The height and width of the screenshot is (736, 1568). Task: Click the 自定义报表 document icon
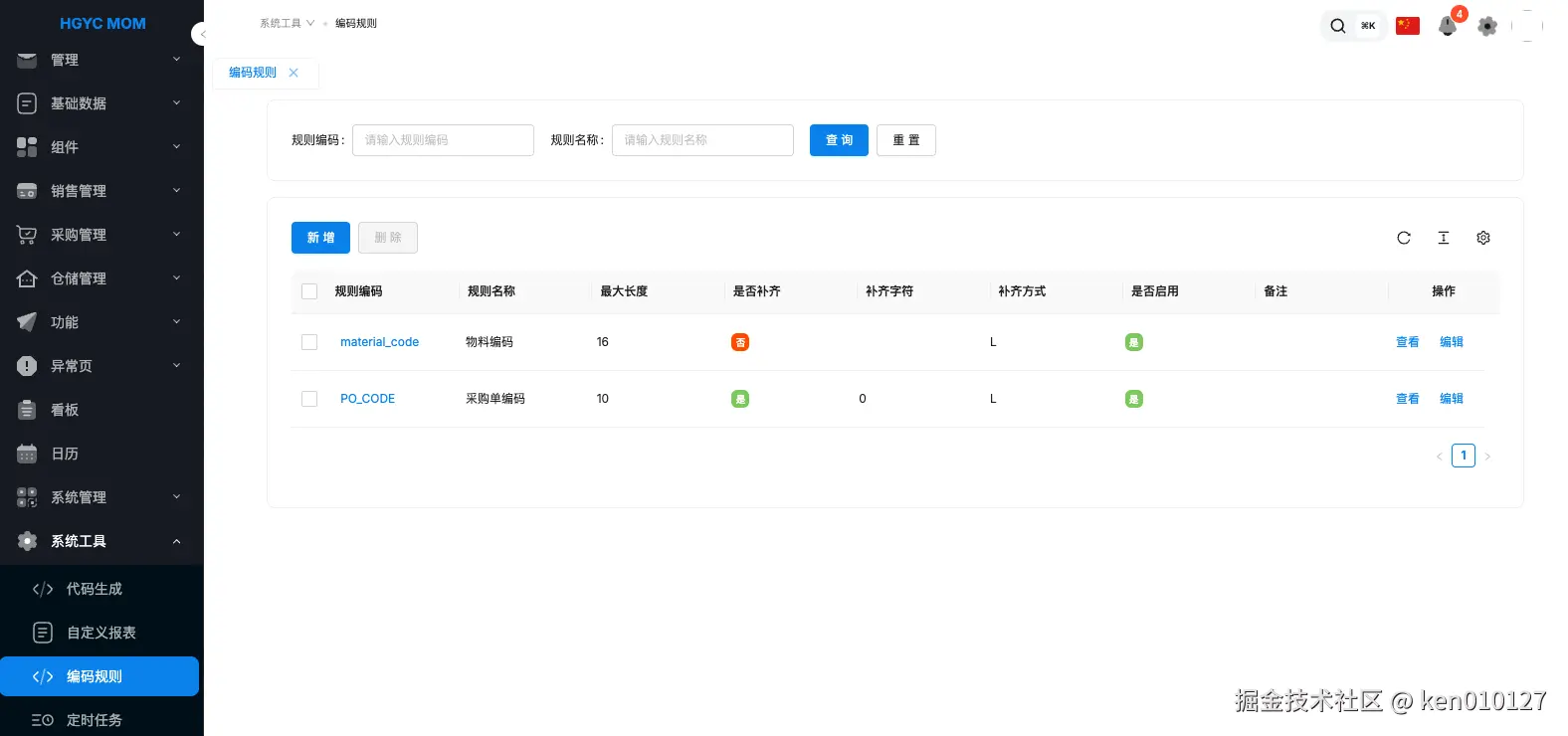click(x=43, y=633)
